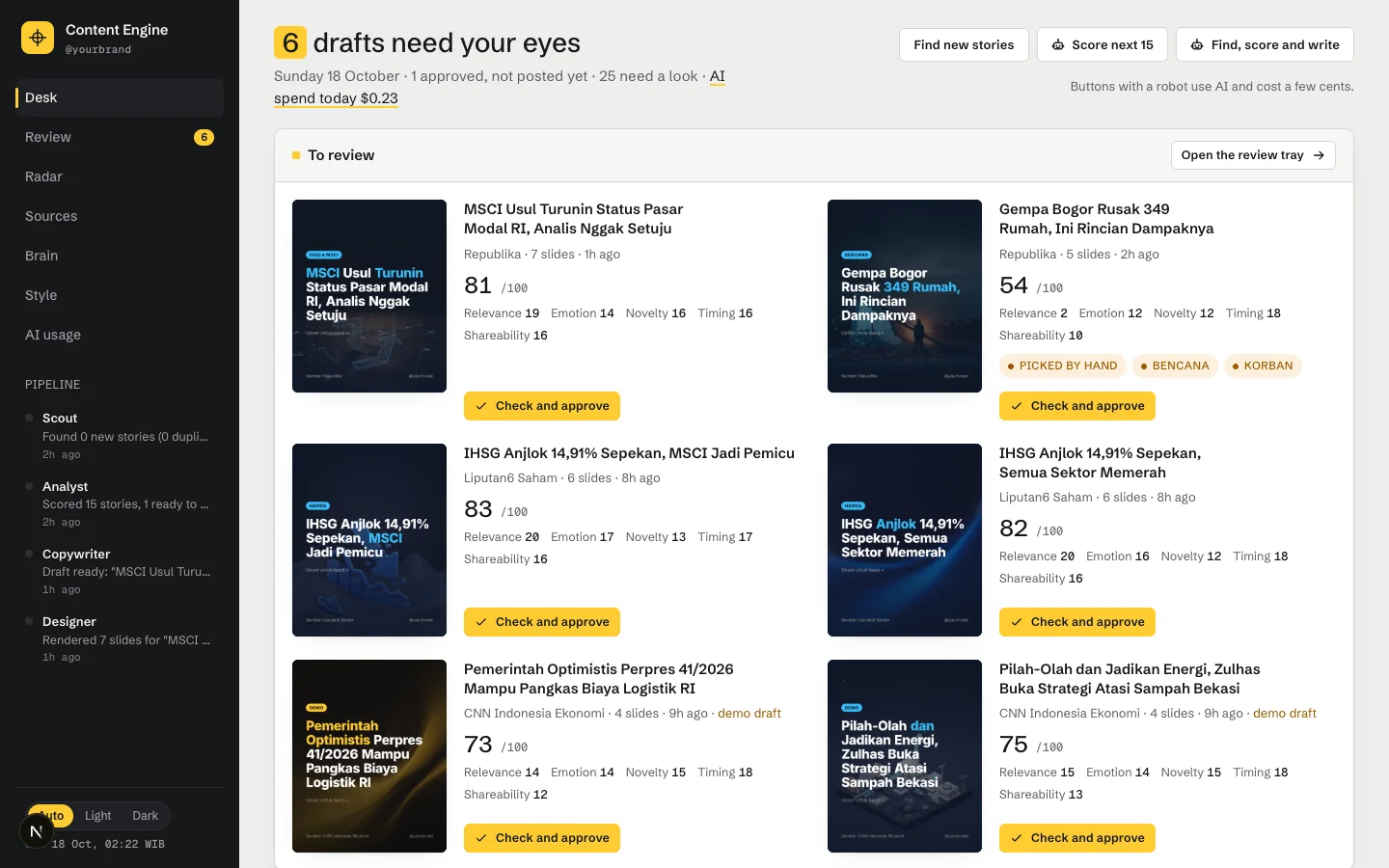
Task: Click arrow icon in Open the review tray
Action: (1319, 155)
